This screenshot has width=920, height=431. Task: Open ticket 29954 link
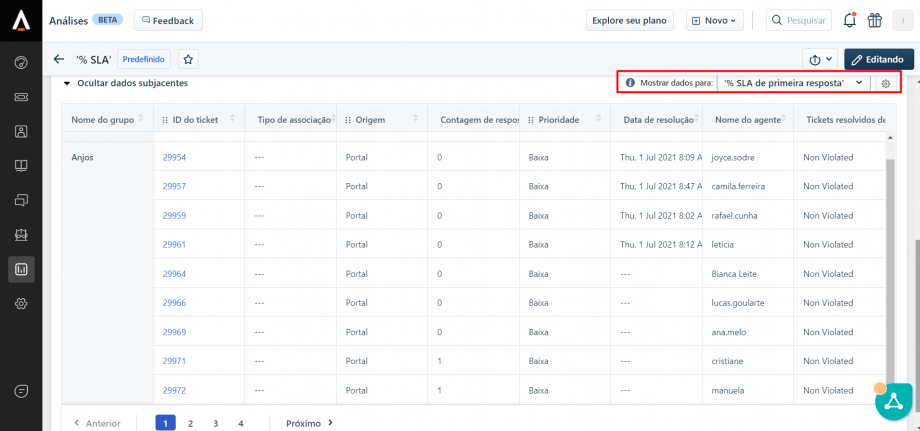coord(174,157)
